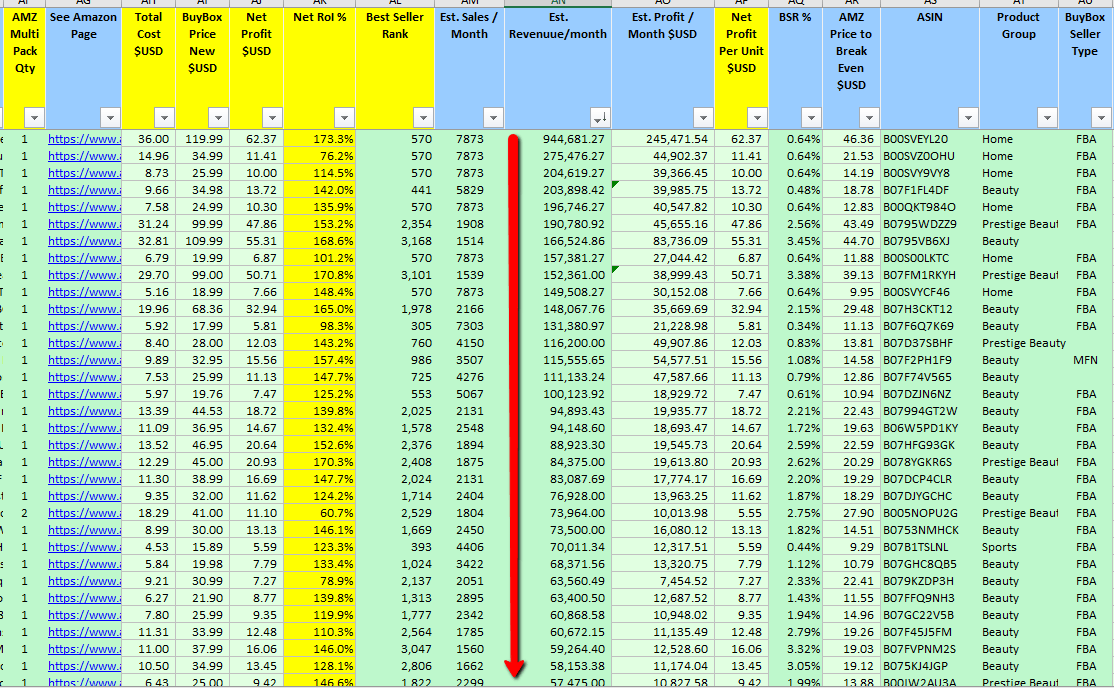This screenshot has height=688, width=1114.
Task: Click the sorted Est. Revenue/month filter button
Action: pos(599,117)
